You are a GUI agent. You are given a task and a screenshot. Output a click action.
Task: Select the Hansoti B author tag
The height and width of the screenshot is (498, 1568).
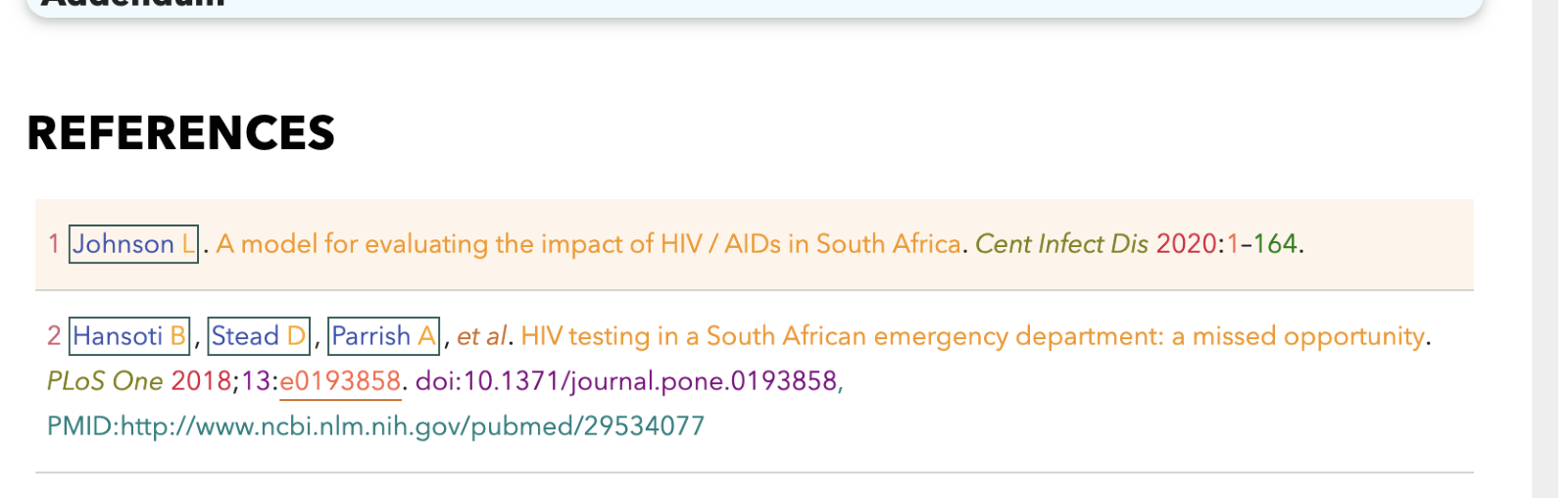pyautogui.click(x=129, y=336)
